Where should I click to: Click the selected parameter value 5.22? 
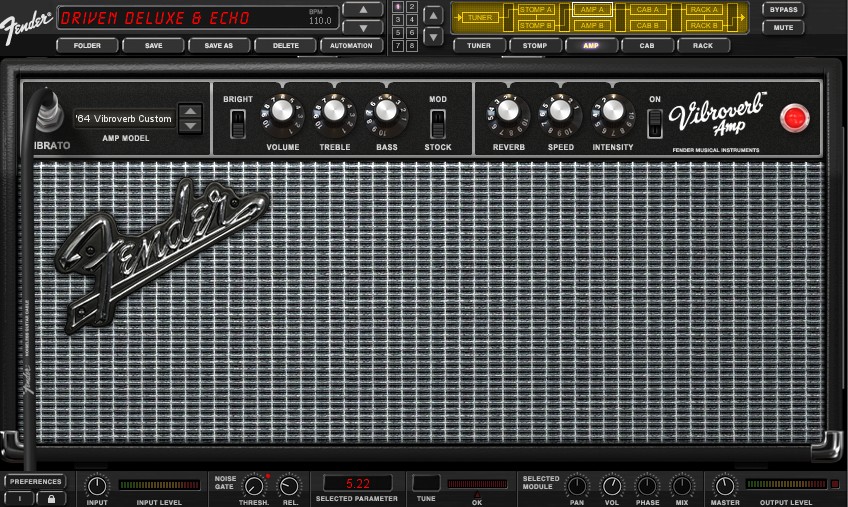(357, 483)
